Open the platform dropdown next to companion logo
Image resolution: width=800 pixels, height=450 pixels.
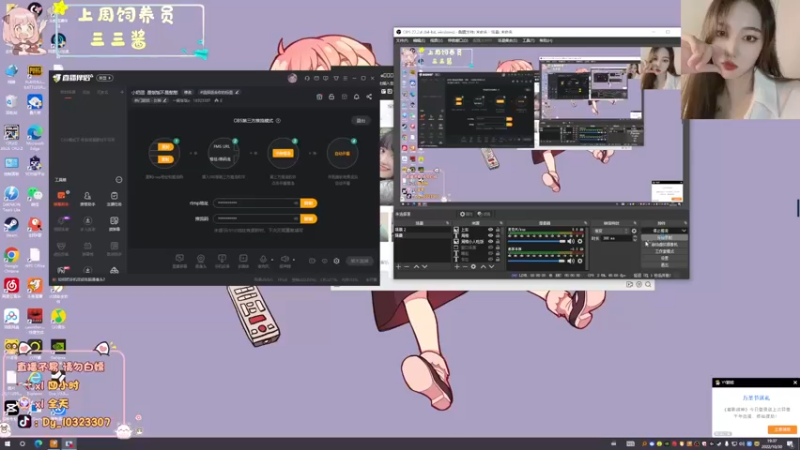(105, 78)
